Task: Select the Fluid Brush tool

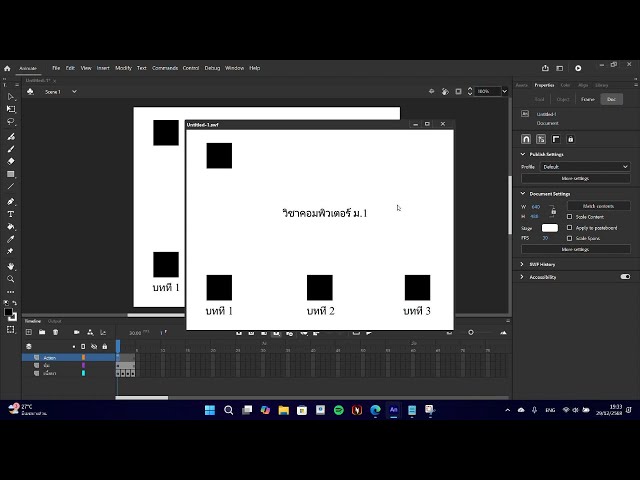Action: click(x=11, y=136)
